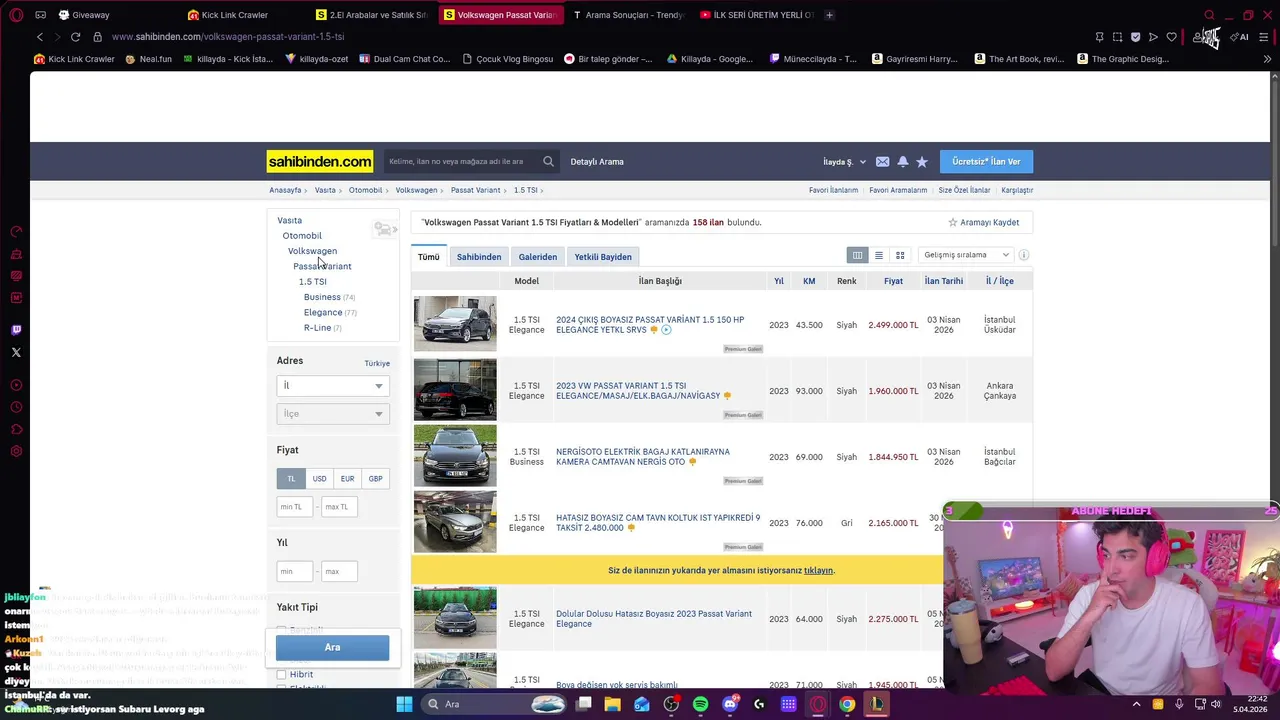Viewport: 1280px width, 720px height.
Task: Click min TL price input
Action: point(295,507)
